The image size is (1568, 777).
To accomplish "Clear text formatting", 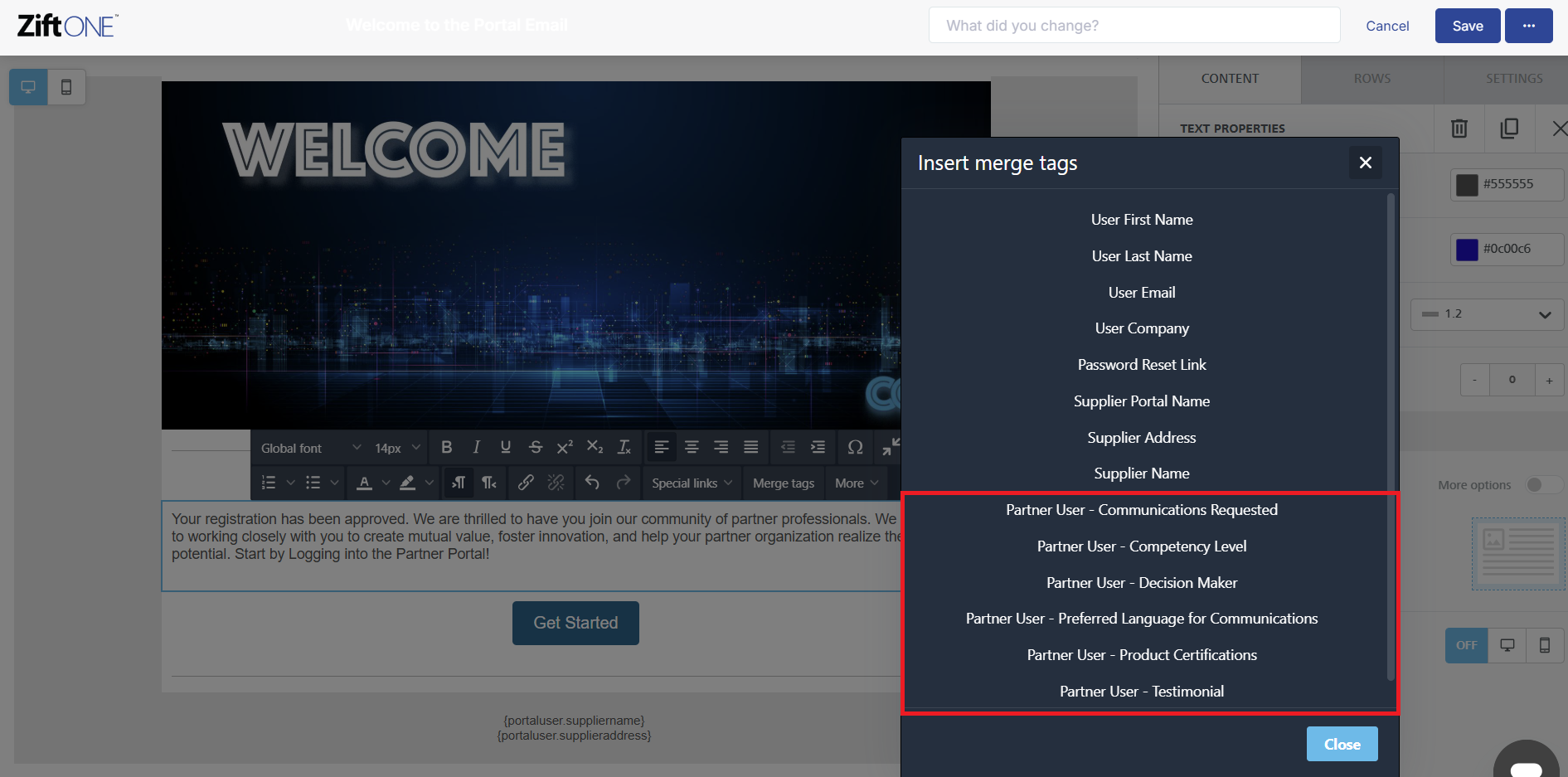I will pyautogui.click(x=624, y=448).
